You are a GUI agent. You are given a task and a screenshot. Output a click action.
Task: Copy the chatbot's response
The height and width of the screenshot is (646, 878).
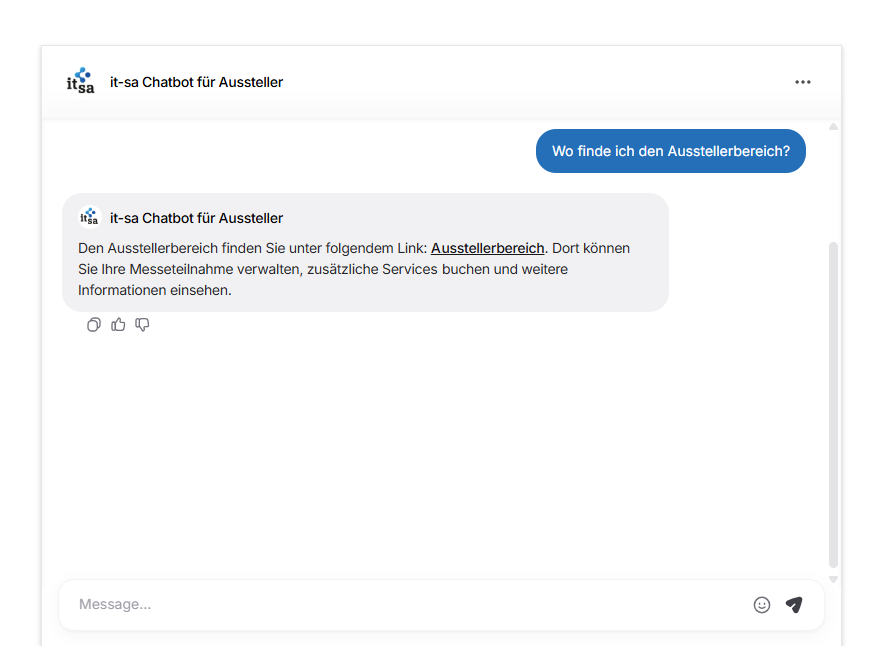94,325
